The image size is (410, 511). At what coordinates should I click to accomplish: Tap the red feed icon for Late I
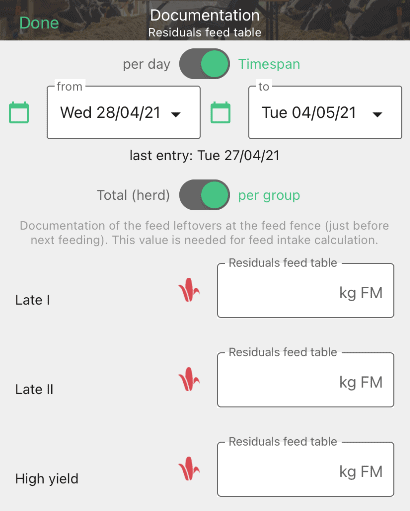(x=189, y=290)
